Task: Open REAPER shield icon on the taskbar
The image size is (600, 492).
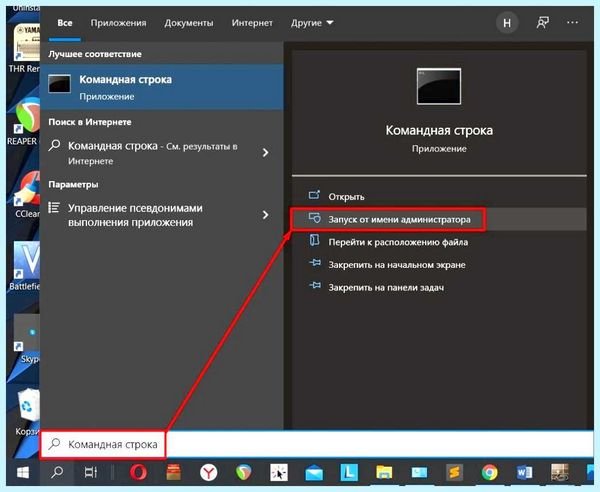Action: tap(243, 473)
